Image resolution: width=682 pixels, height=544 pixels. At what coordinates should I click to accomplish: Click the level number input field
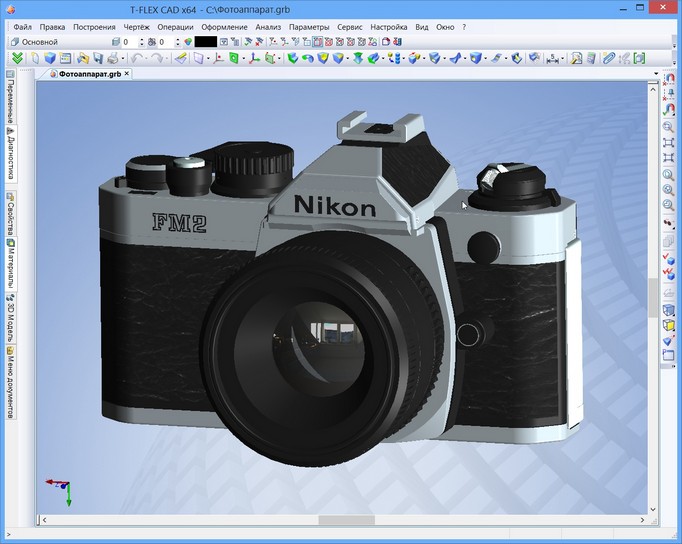tap(129, 42)
